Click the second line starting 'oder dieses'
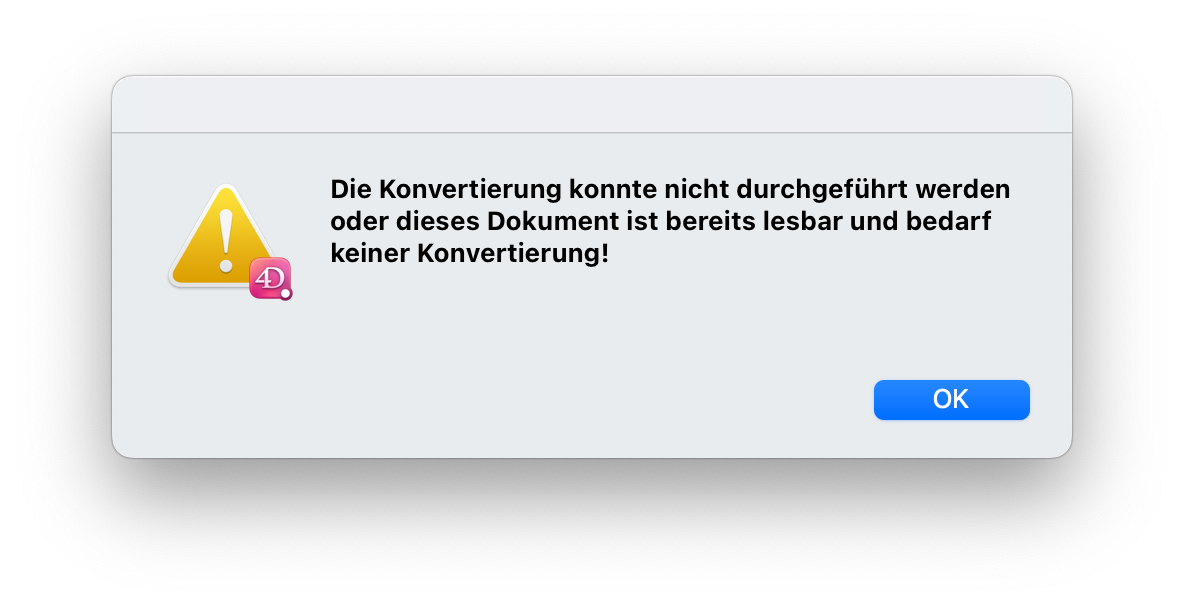 click(661, 221)
